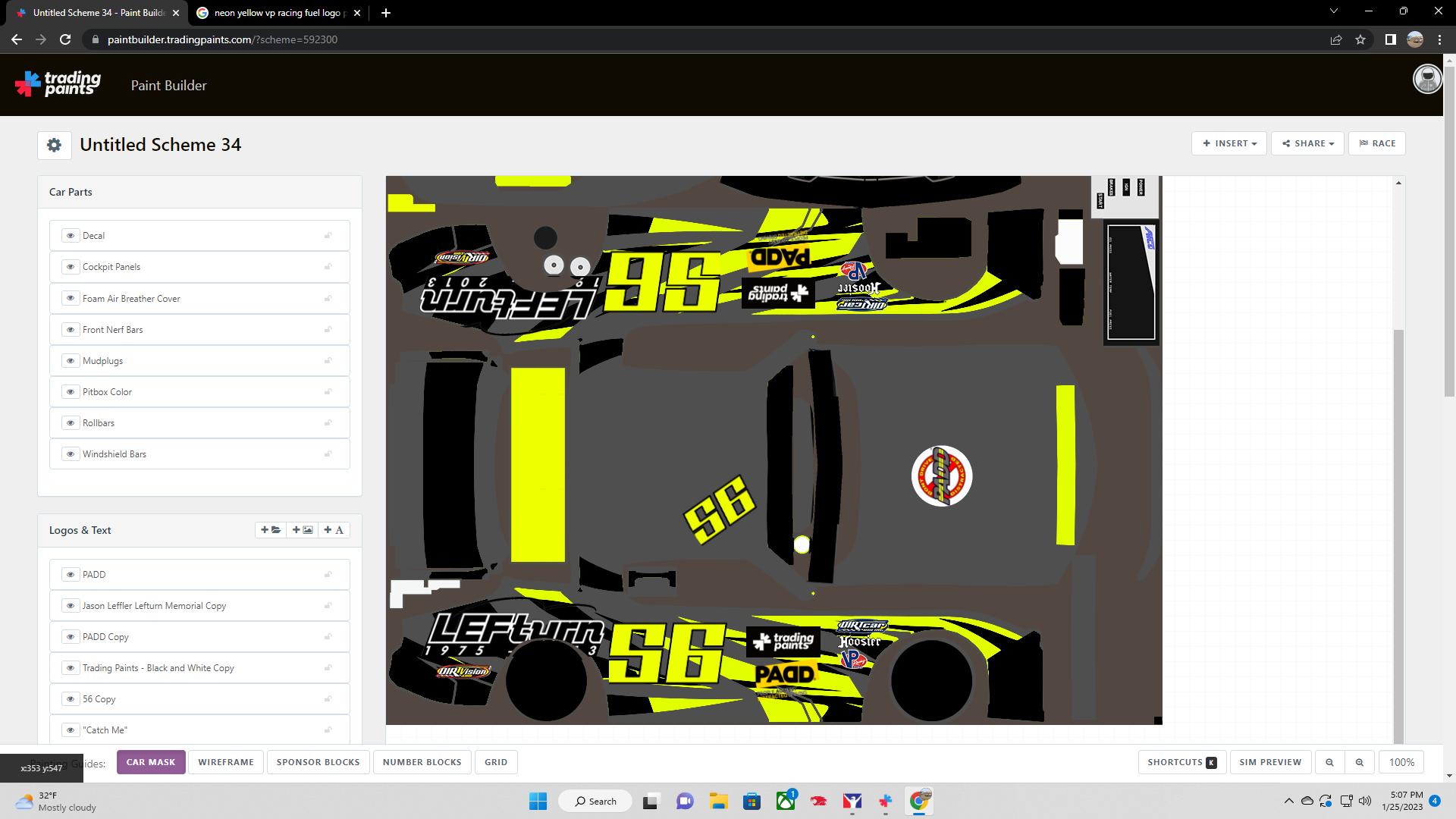Click lock icon on PADD layer
The height and width of the screenshot is (819, 1456).
[x=328, y=575]
